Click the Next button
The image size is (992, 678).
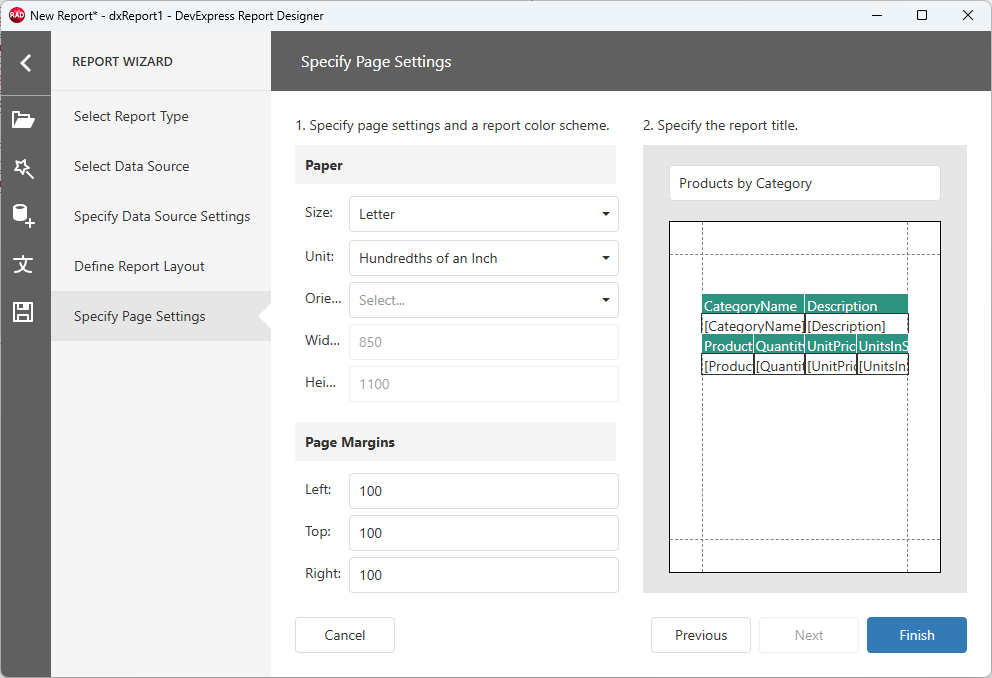[809, 635]
